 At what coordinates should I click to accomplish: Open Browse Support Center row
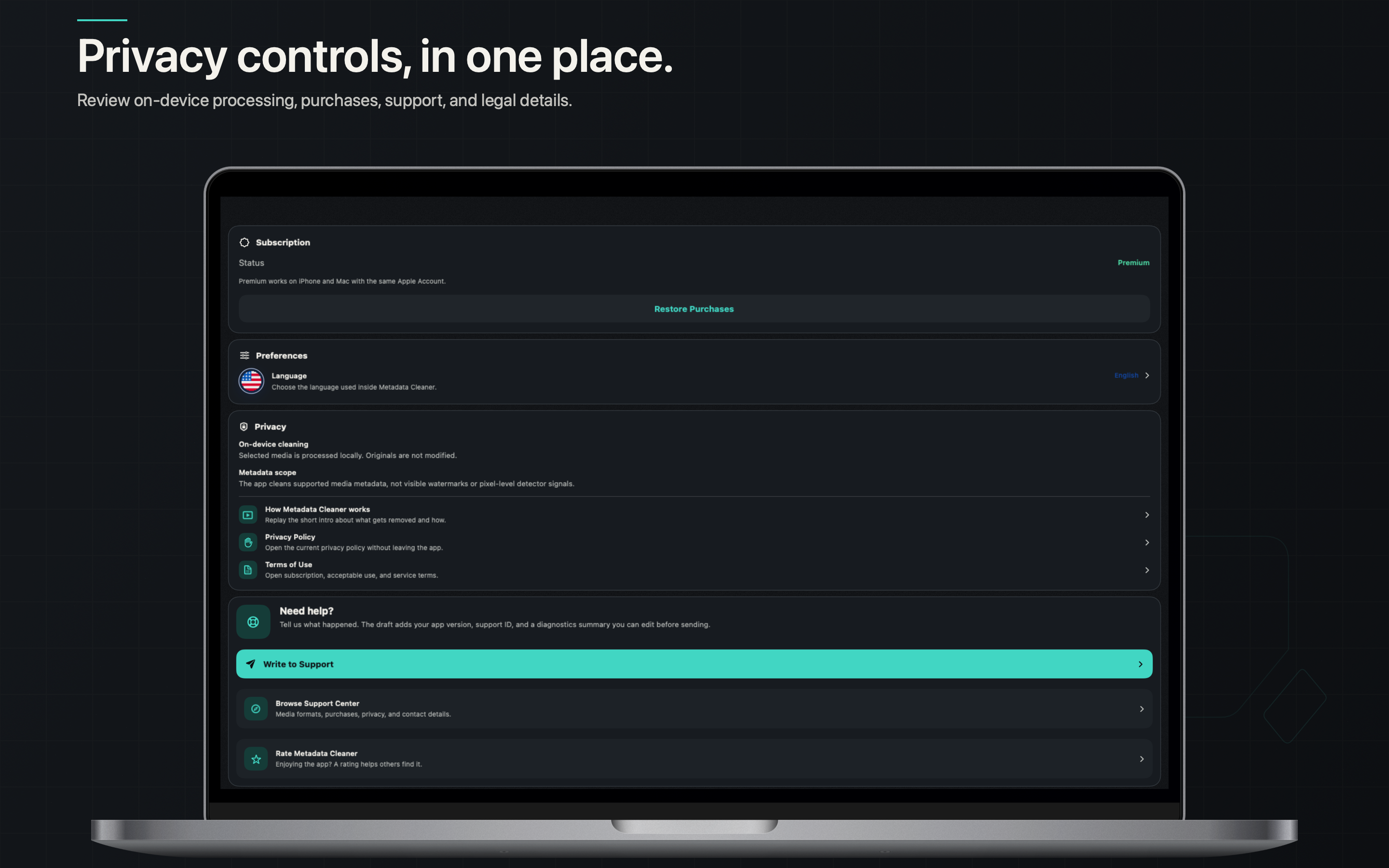coord(694,709)
